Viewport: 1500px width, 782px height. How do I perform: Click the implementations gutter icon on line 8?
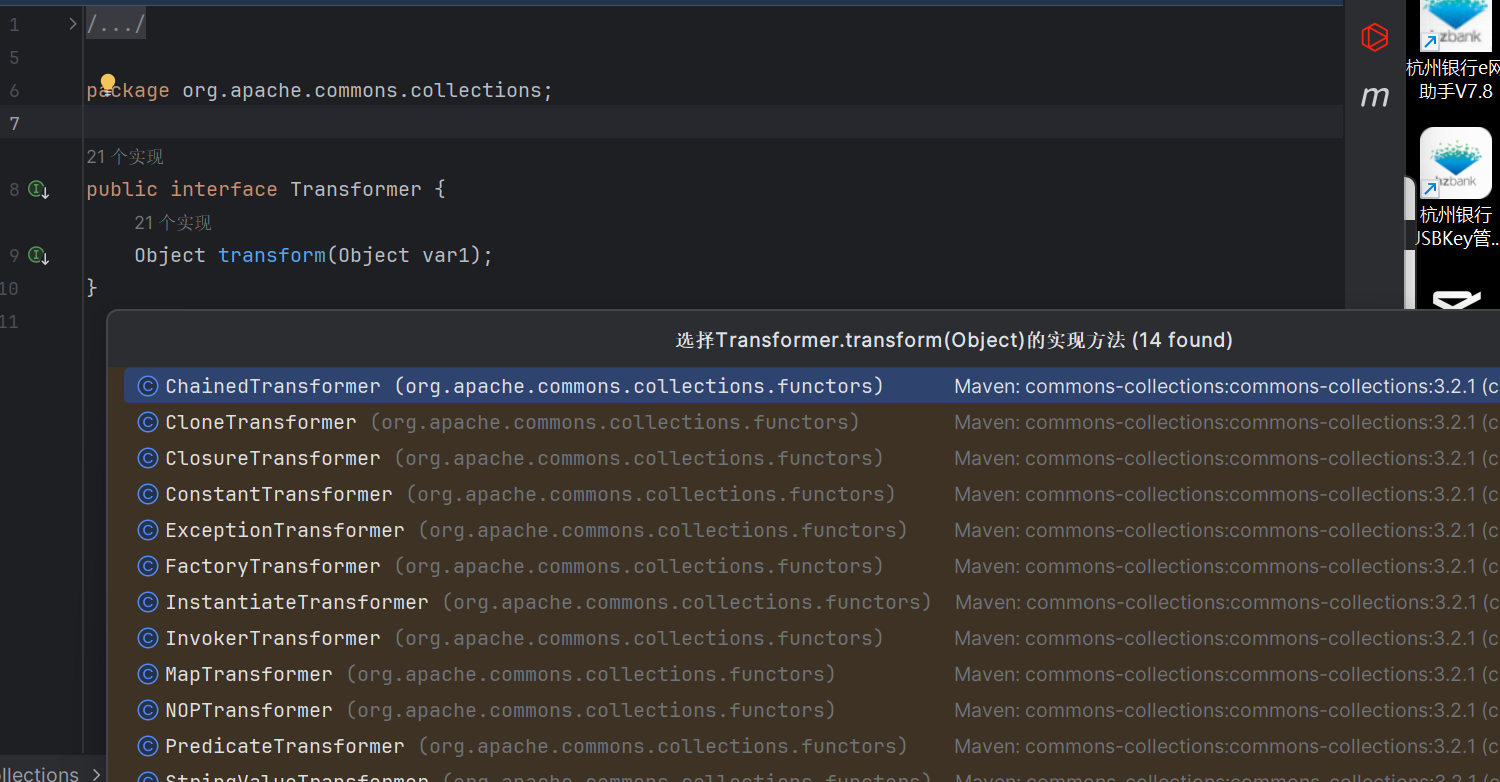pyautogui.click(x=39, y=189)
